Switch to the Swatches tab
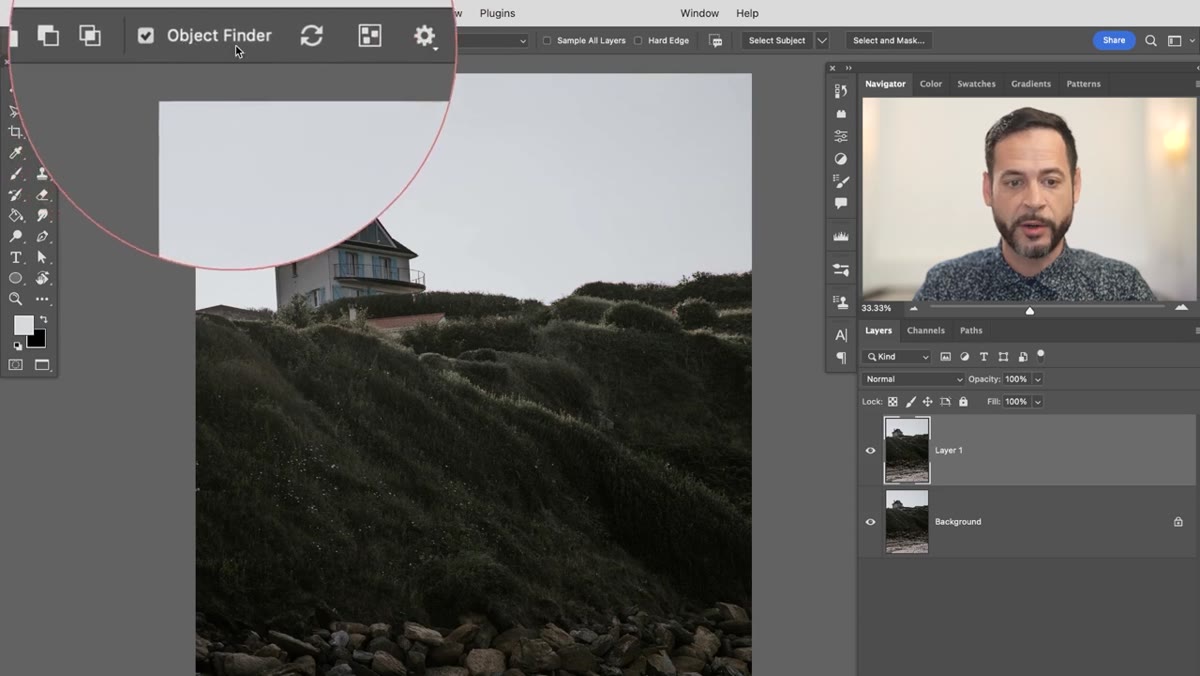Image resolution: width=1200 pixels, height=676 pixels. click(x=976, y=84)
